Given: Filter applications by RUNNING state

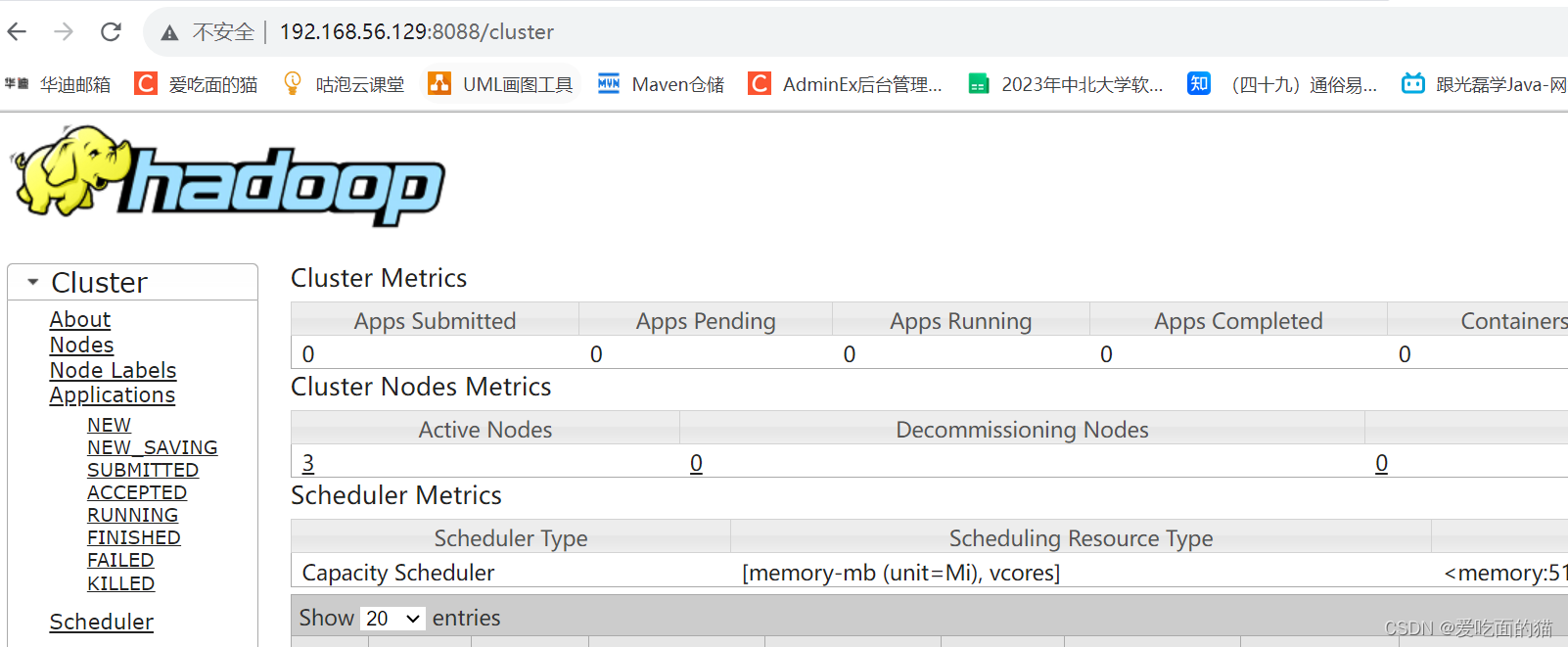Looking at the screenshot, I should click(x=133, y=515).
